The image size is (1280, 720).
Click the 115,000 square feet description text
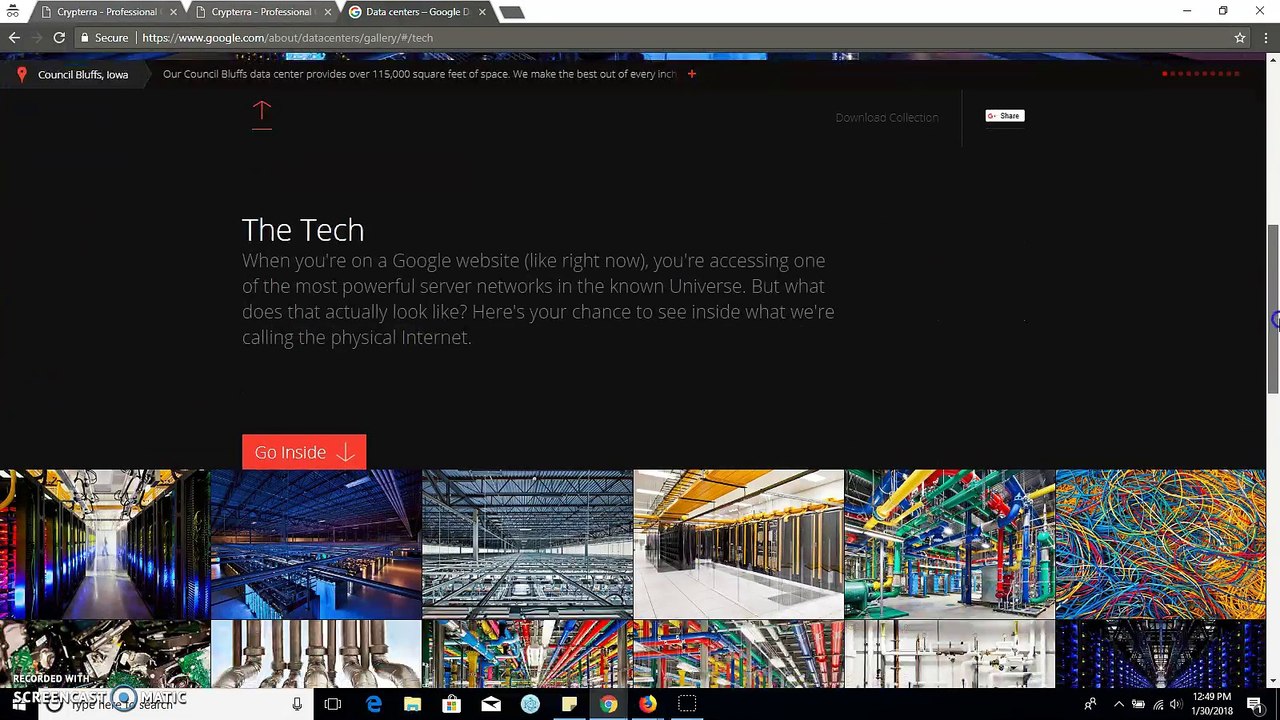point(420,74)
